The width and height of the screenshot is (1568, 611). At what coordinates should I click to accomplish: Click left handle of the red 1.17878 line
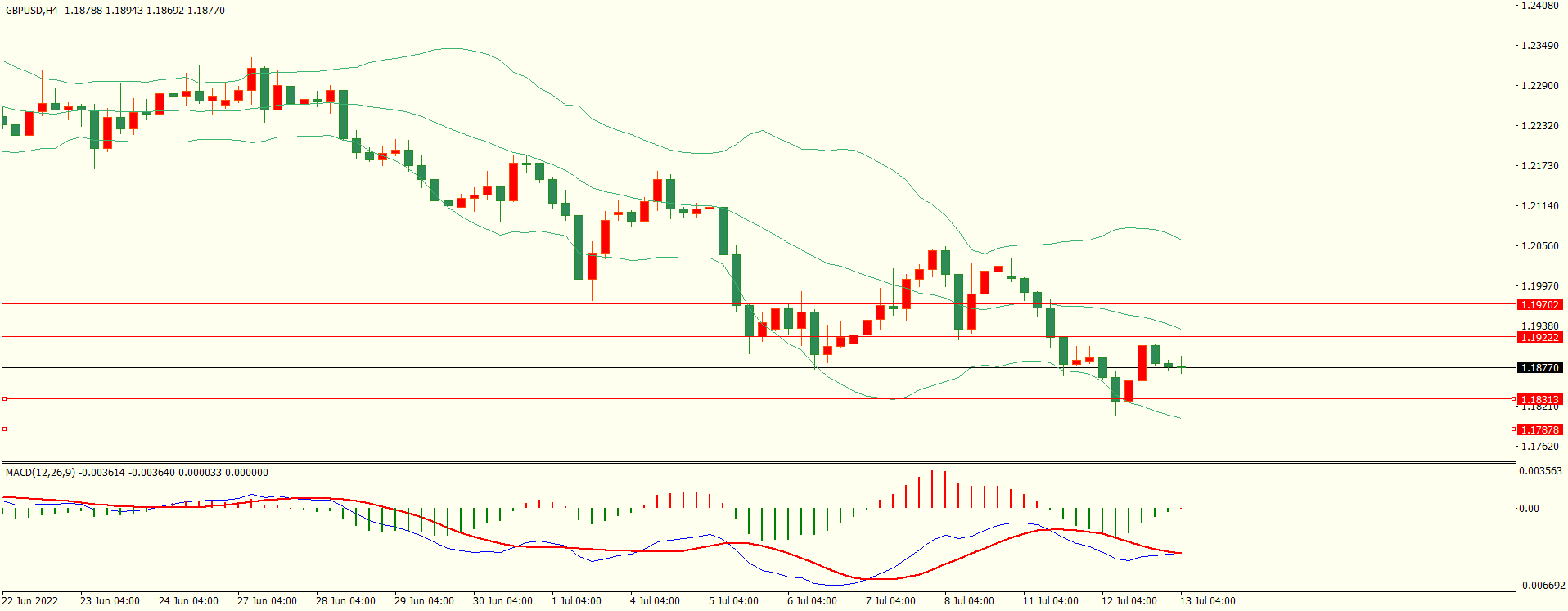pos(4,429)
